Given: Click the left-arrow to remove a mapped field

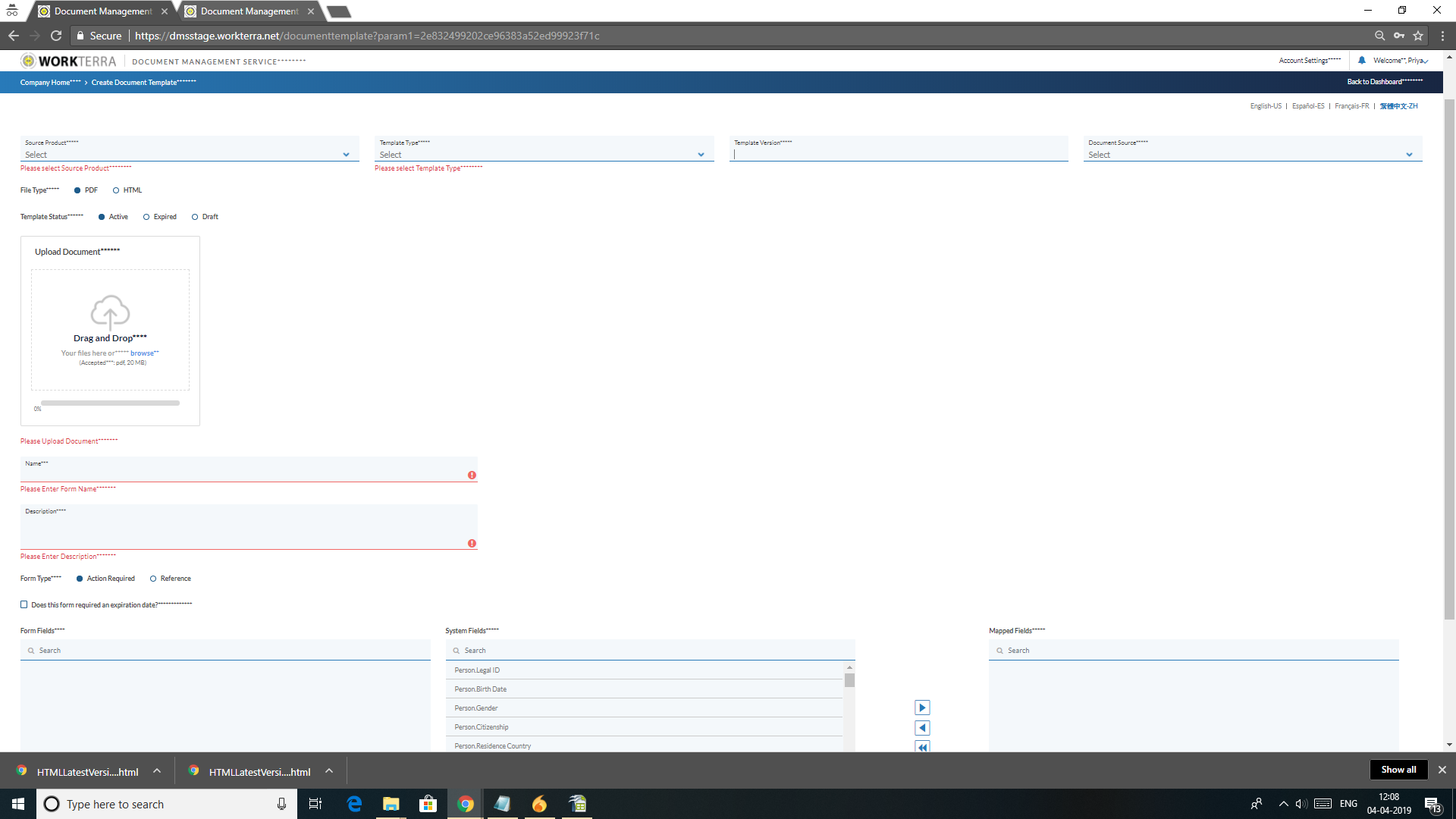Looking at the screenshot, I should coord(921,726).
